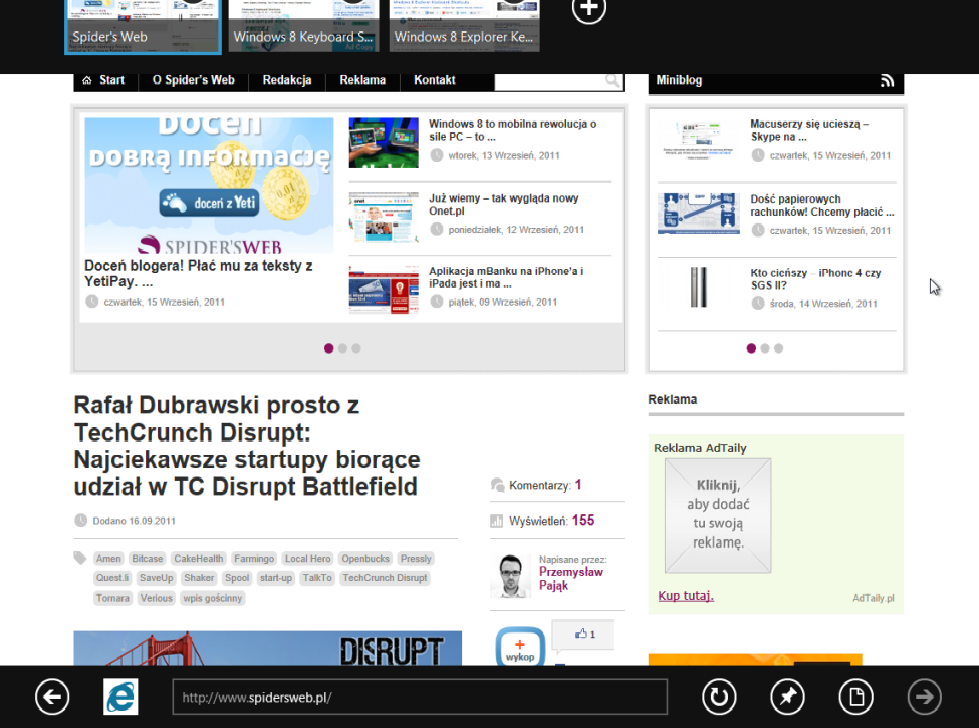The width and height of the screenshot is (979, 728).
Task: Select third dot of Miniblog carousel
Action: pos(779,348)
